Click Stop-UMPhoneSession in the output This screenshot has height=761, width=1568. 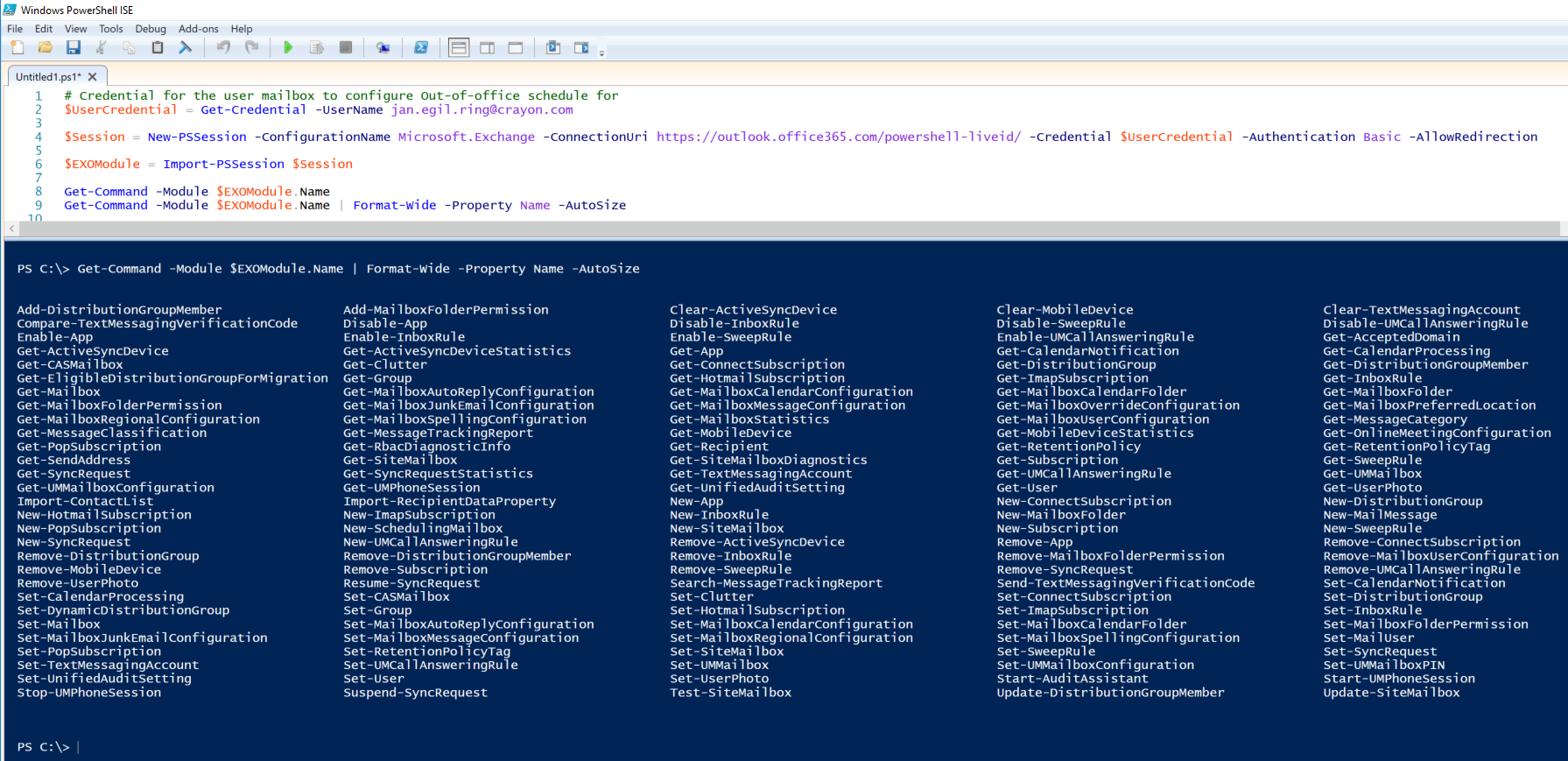(x=89, y=693)
